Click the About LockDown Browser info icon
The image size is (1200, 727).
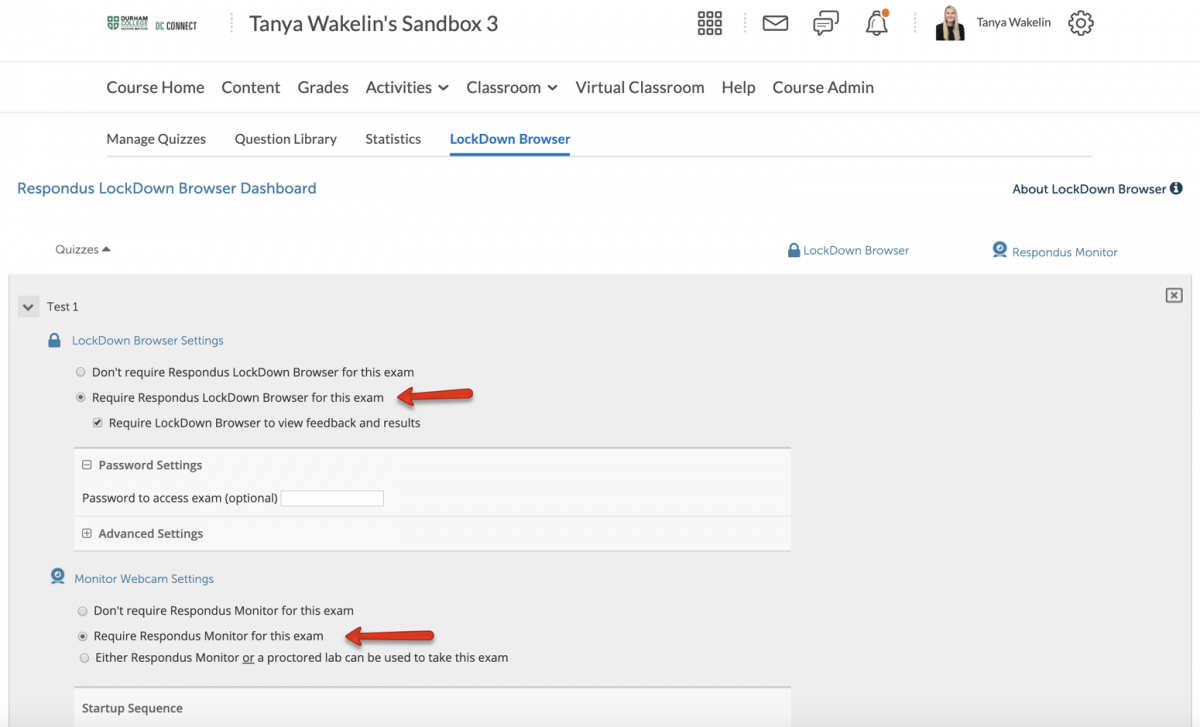point(1176,188)
